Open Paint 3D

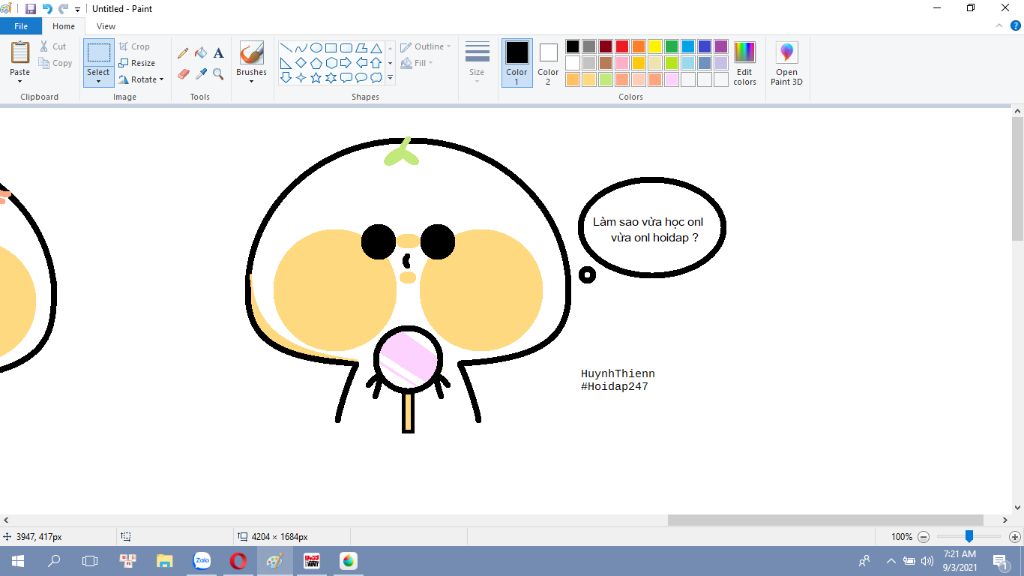point(786,63)
